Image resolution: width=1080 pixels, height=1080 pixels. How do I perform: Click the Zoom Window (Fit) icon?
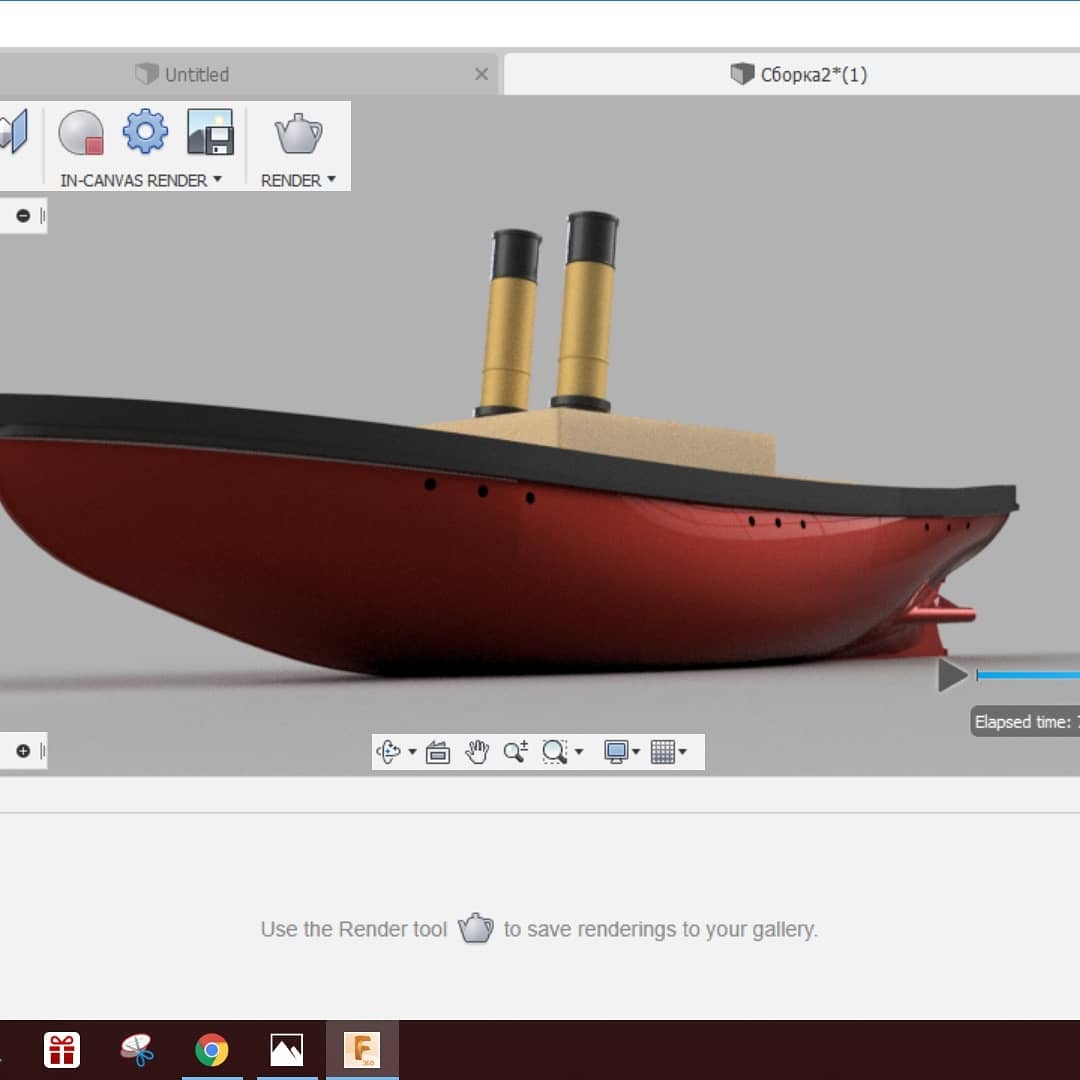[x=555, y=752]
